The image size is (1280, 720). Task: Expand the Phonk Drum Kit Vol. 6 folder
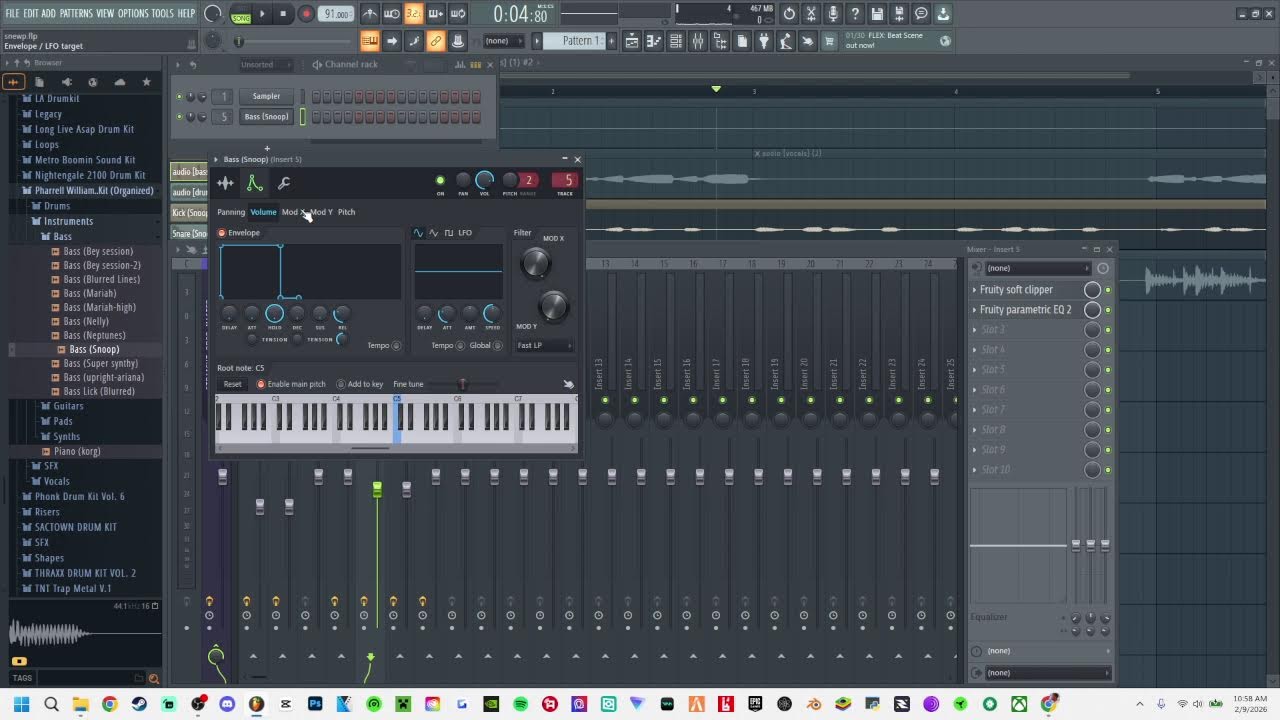(x=79, y=497)
